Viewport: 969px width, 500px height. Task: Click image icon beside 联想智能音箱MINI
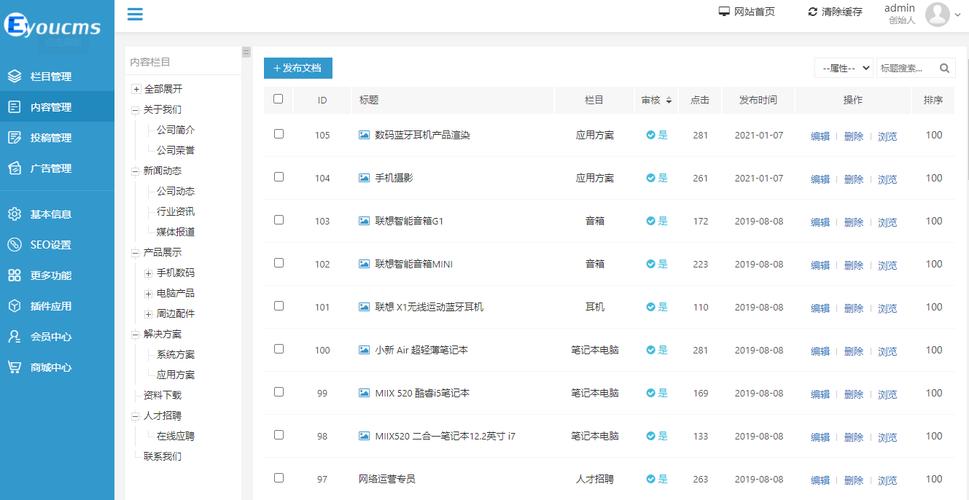click(365, 264)
